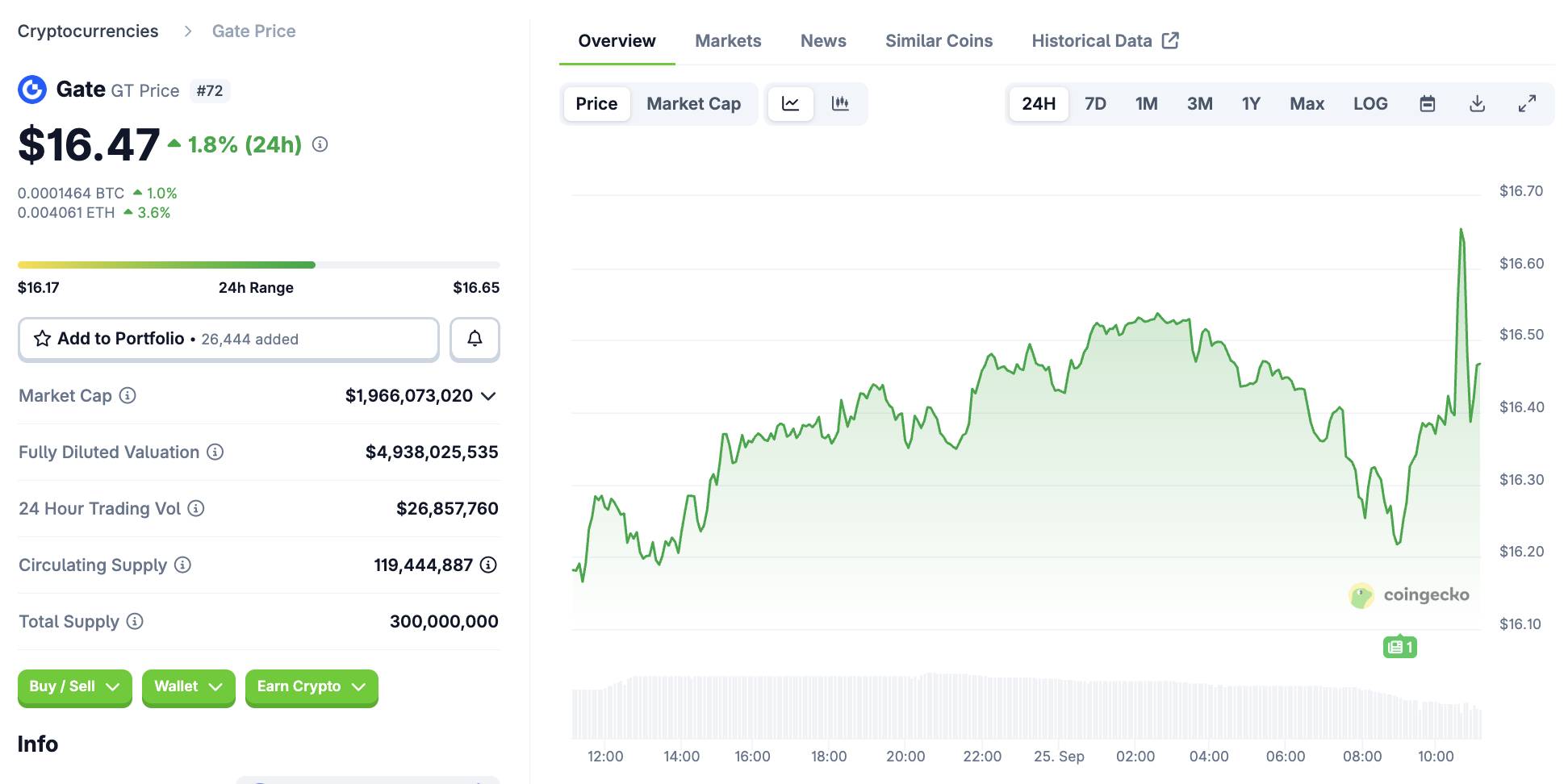Click info icon beside 119,444,887 value
The height and width of the screenshot is (784, 1564).
488,565
